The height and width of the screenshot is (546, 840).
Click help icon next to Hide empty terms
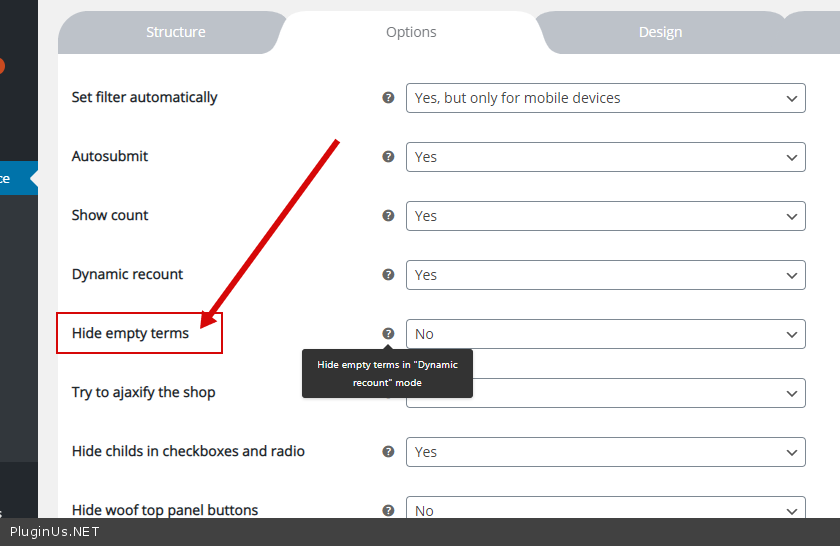(388, 334)
